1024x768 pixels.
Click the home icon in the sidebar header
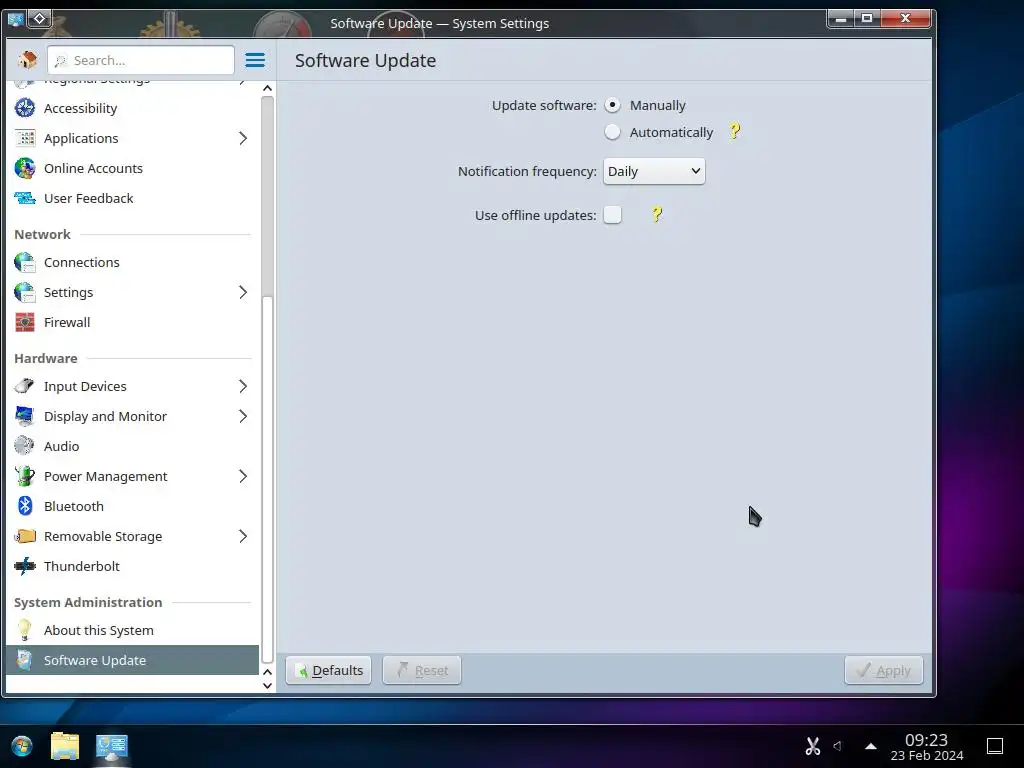click(x=27, y=60)
